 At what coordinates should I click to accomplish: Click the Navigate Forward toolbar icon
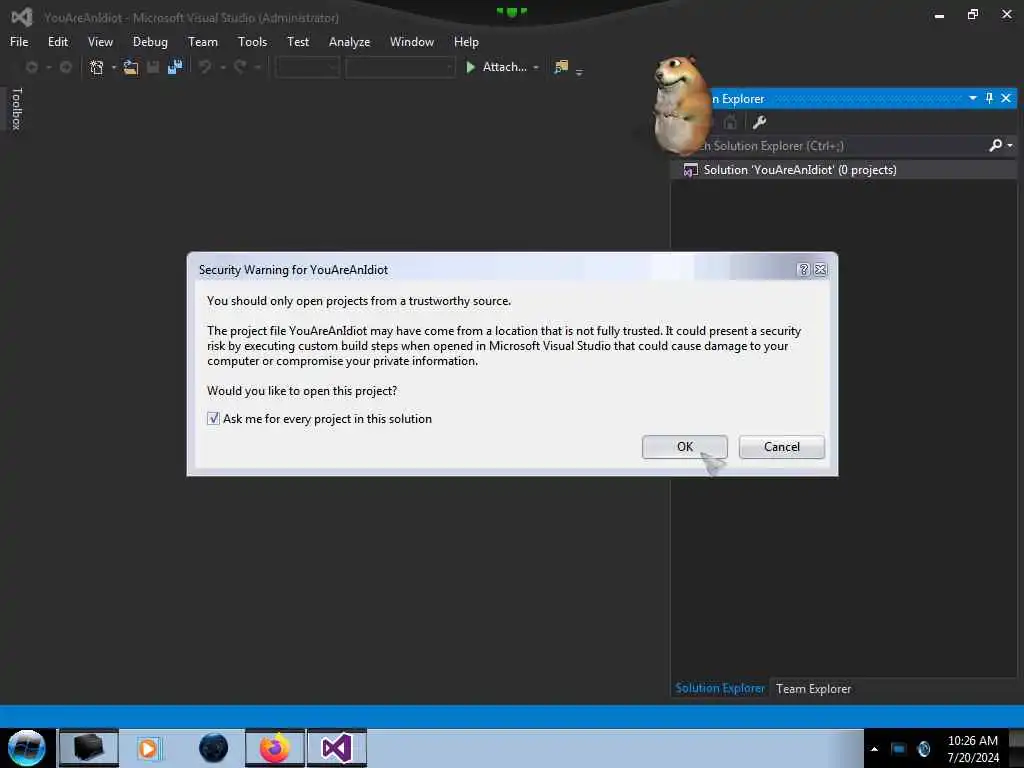click(x=65, y=67)
